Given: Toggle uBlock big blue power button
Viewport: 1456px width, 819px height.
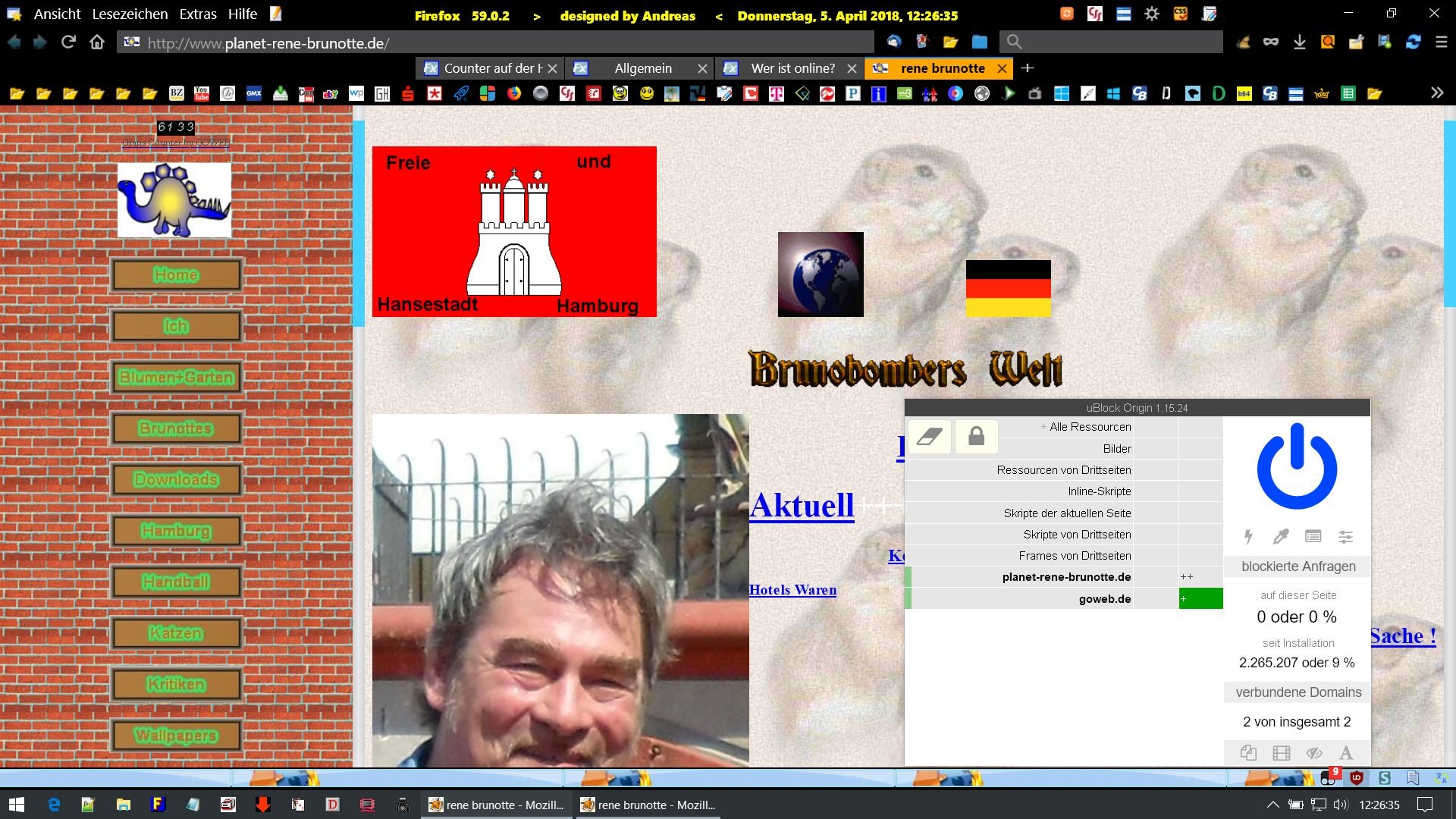Looking at the screenshot, I should click(1297, 466).
